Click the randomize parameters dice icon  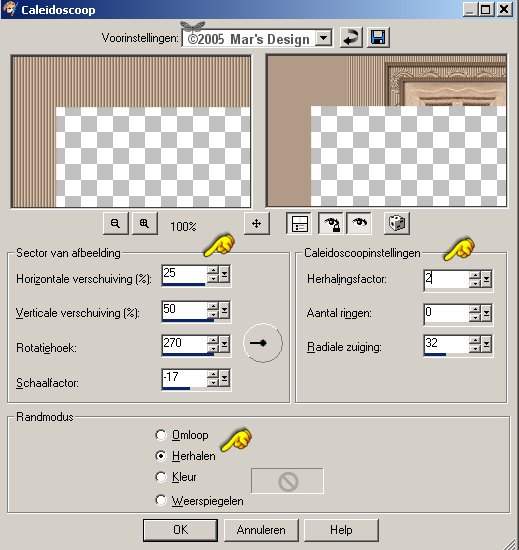tap(397, 223)
